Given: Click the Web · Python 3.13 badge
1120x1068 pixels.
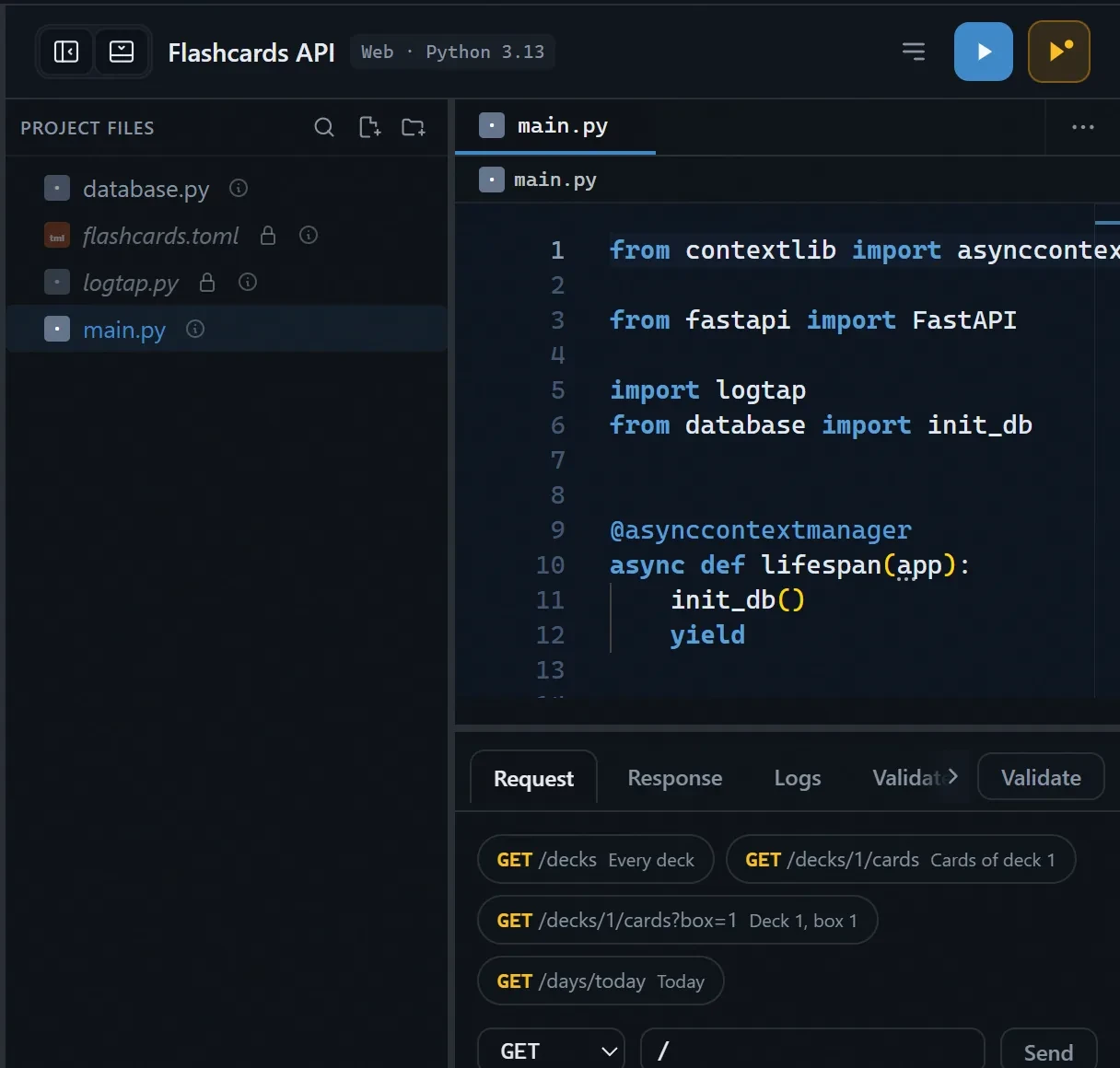Looking at the screenshot, I should [x=452, y=52].
